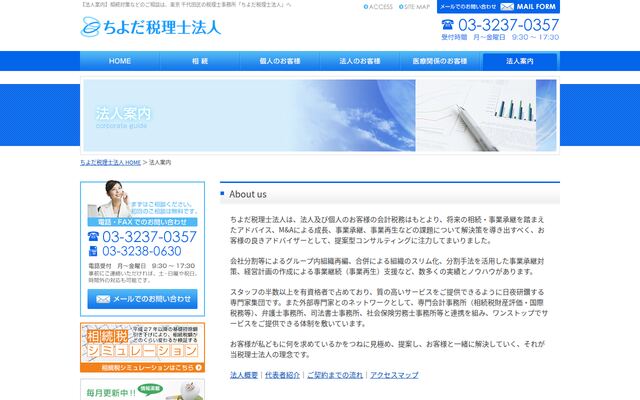Follow the ちよだ税理士法人 HOME breadcrumb link
640x400 pixels.
(110, 162)
